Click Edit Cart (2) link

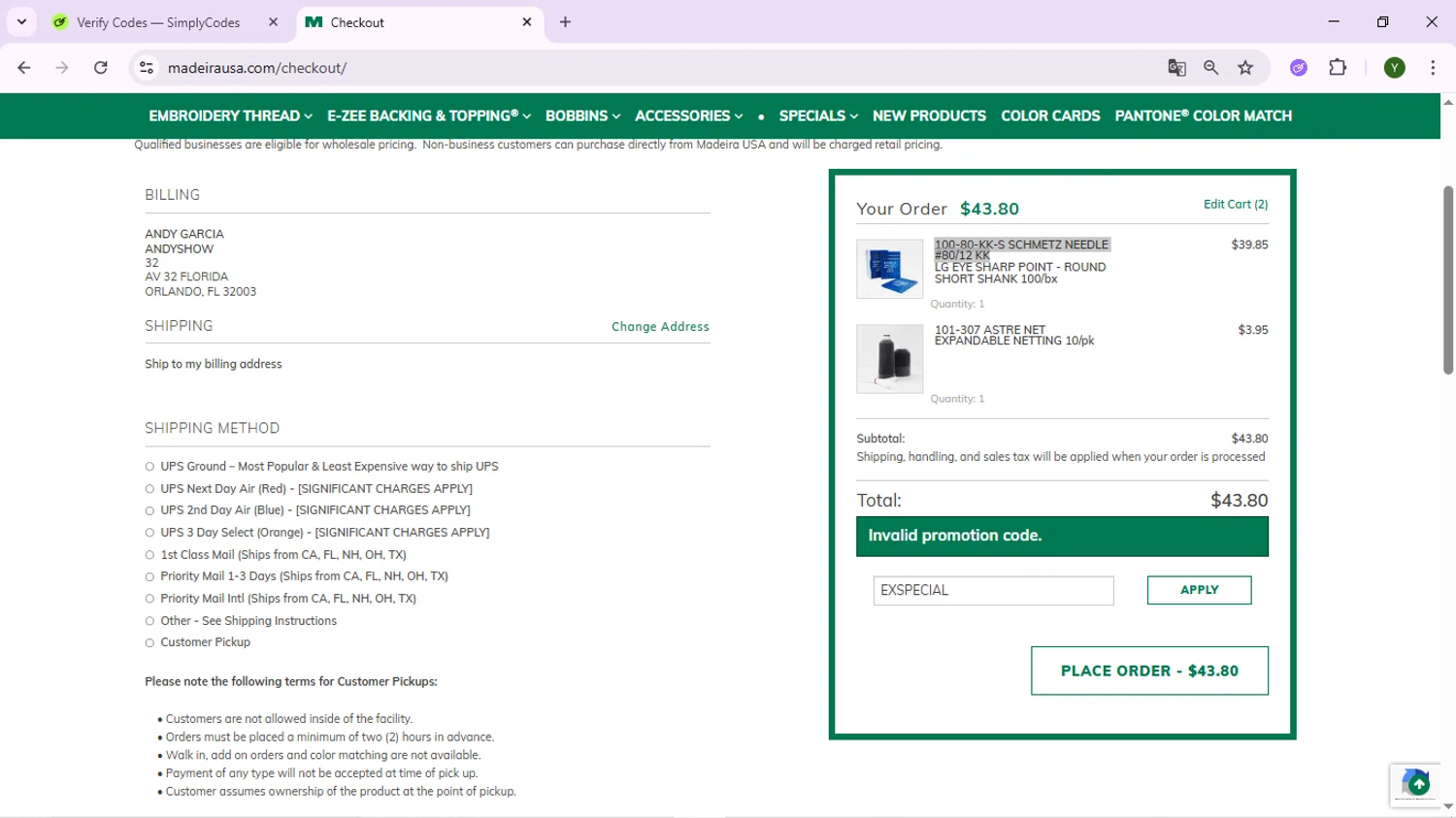(1236, 205)
